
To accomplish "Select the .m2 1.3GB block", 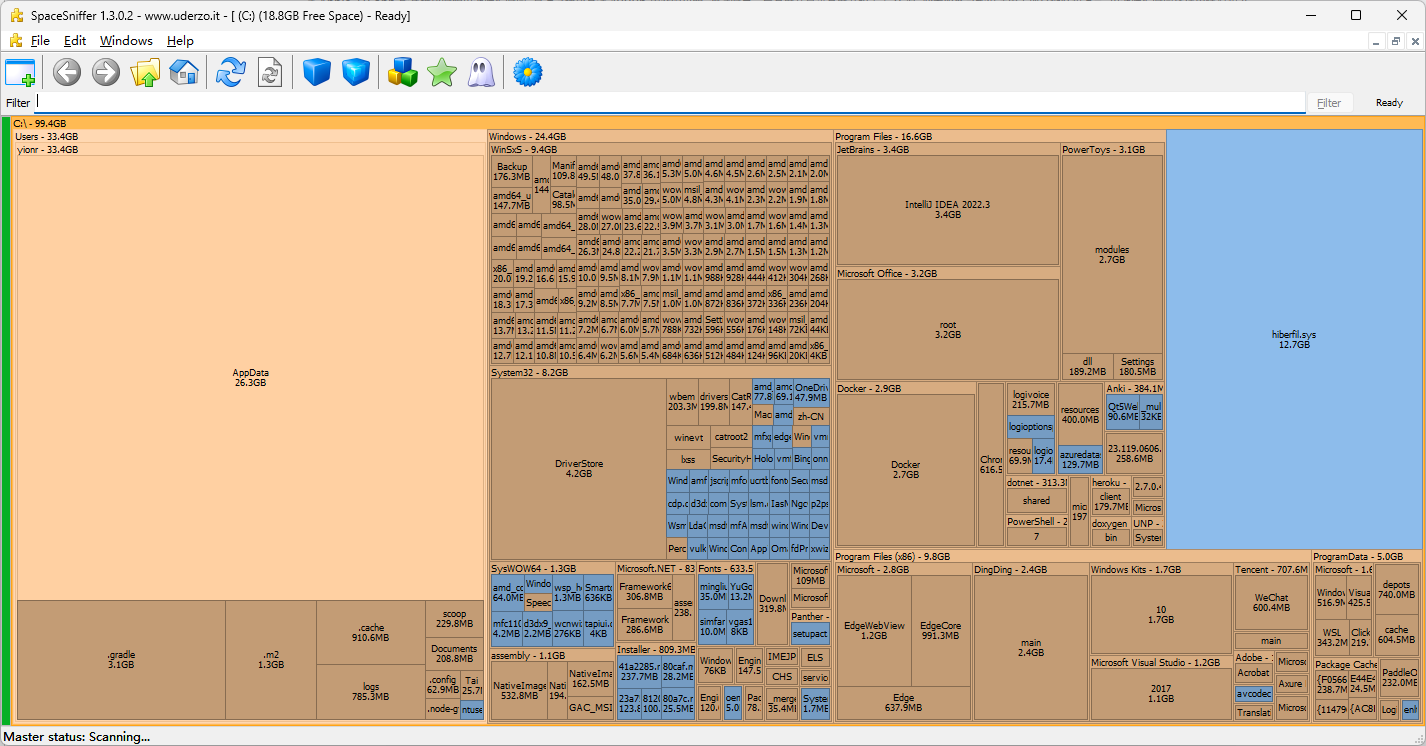I will (x=271, y=660).
